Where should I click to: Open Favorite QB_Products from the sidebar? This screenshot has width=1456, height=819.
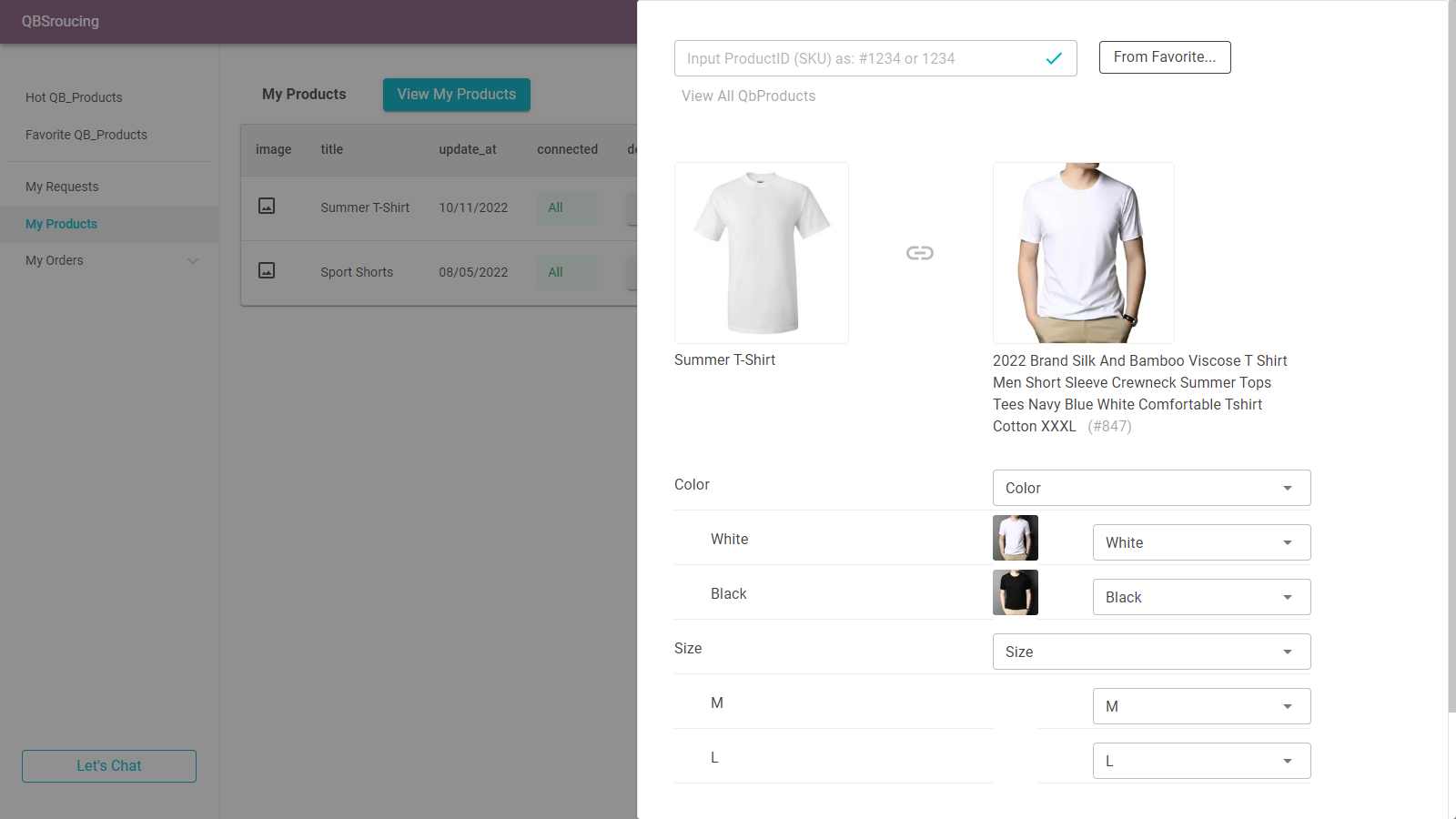pos(86,135)
